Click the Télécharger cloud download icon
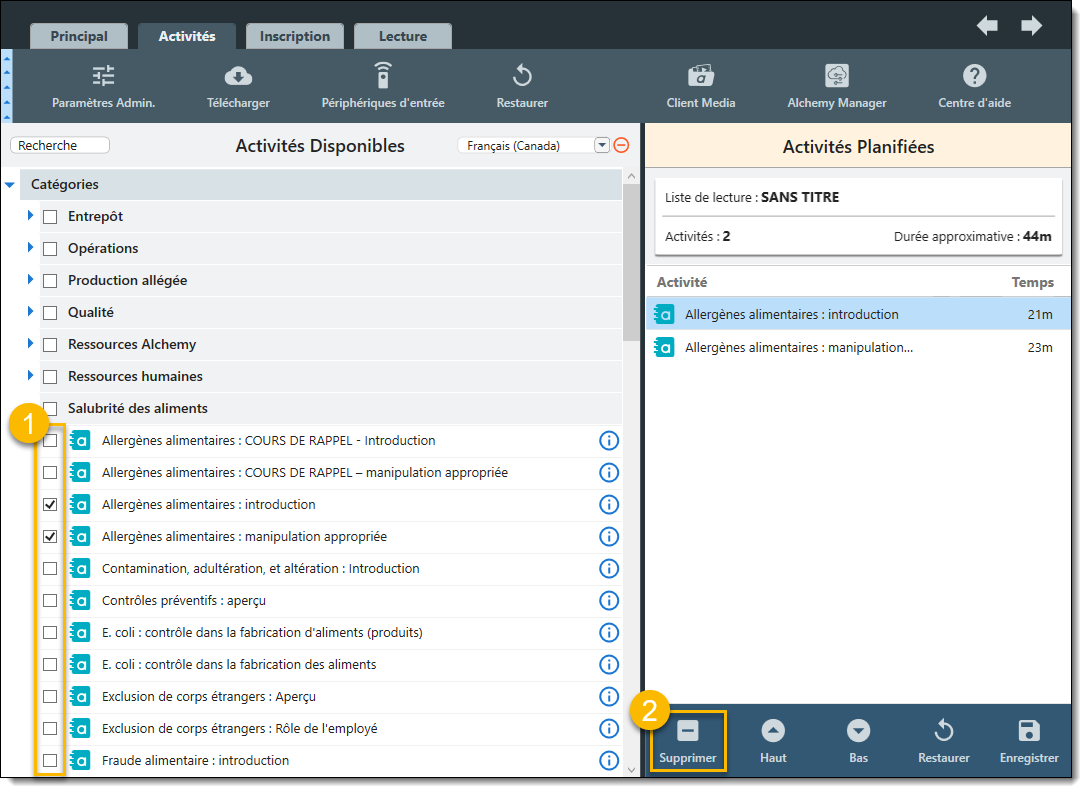Image resolution: width=1087 pixels, height=793 pixels. pyautogui.click(x=238, y=76)
